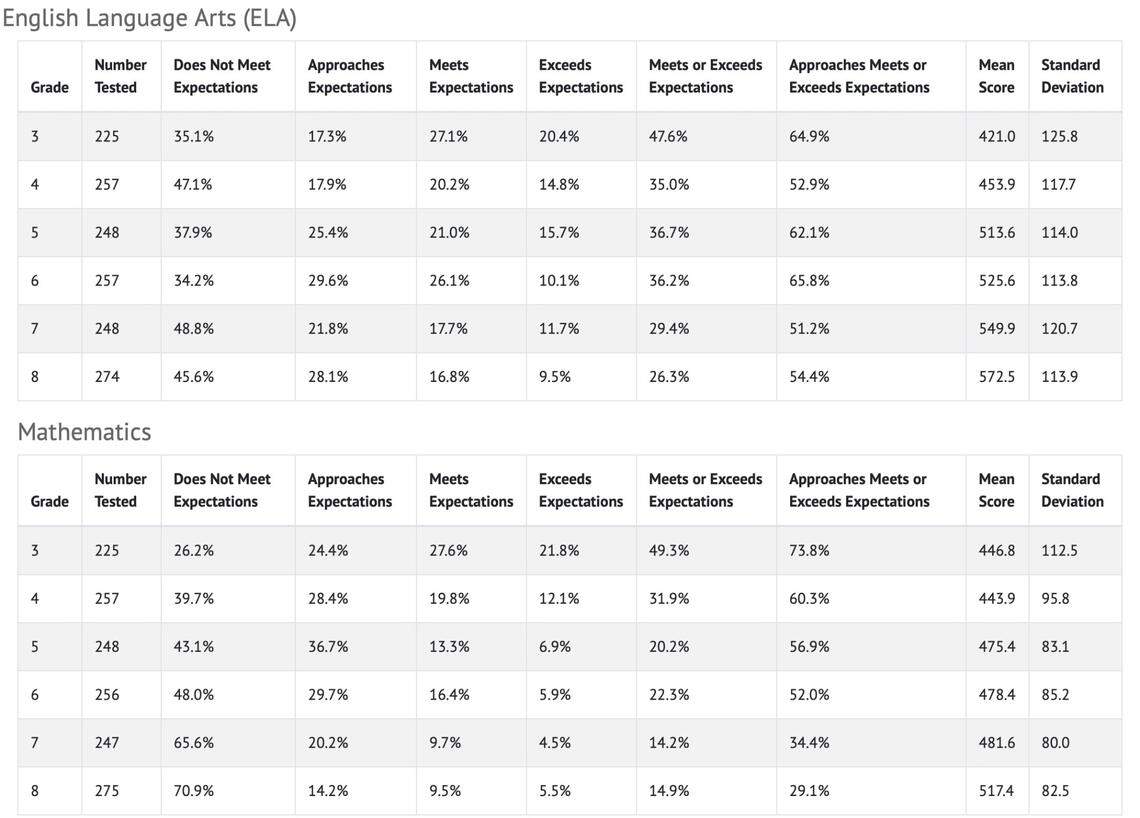
Task: Click ELA grade 5 standard deviation 114.0
Action: coord(1059,232)
